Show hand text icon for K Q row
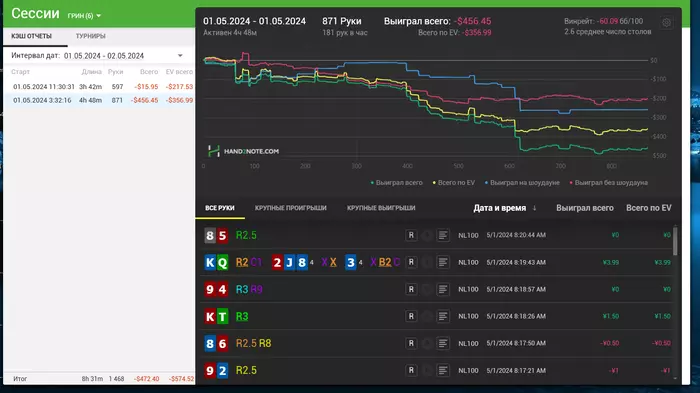This screenshot has height=393, width=700. point(443,262)
